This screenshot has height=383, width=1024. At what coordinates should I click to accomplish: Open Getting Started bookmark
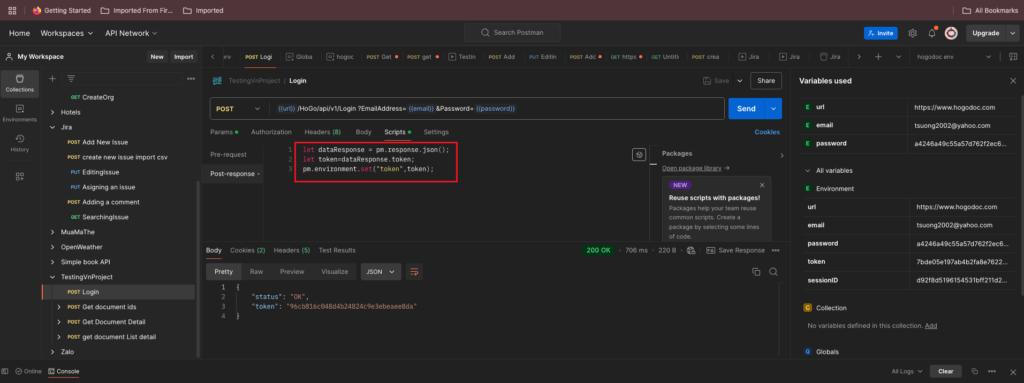63,10
